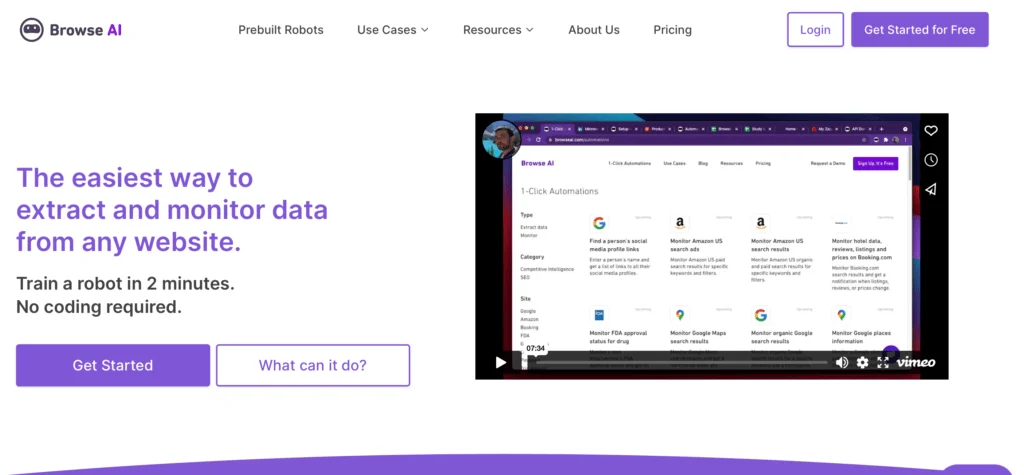Image resolution: width=1024 pixels, height=475 pixels.
Task: Click the purple Get Started button
Action: pyautogui.click(x=113, y=365)
